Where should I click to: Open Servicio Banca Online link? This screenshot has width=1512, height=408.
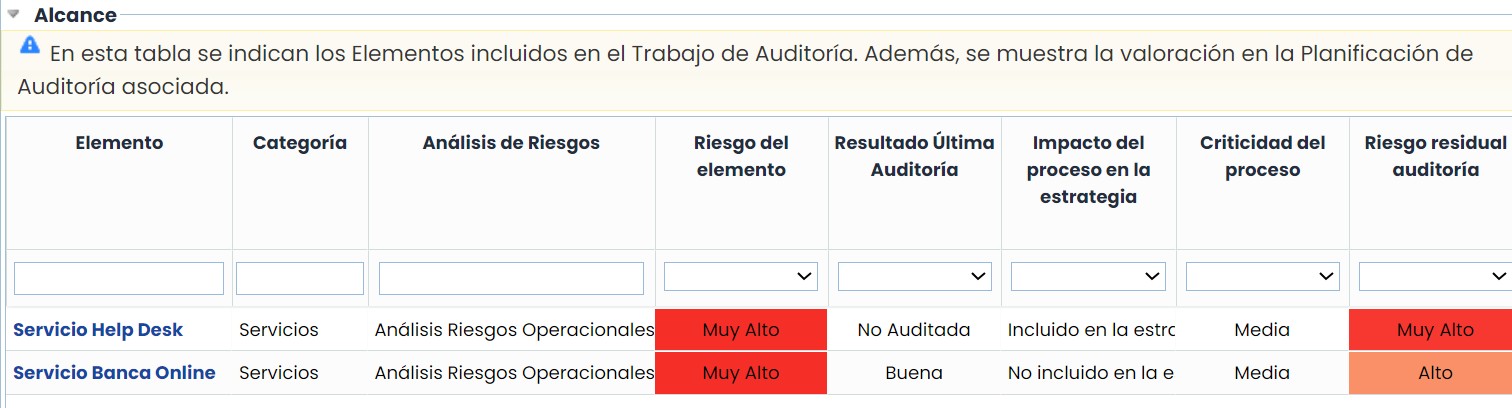(x=114, y=373)
